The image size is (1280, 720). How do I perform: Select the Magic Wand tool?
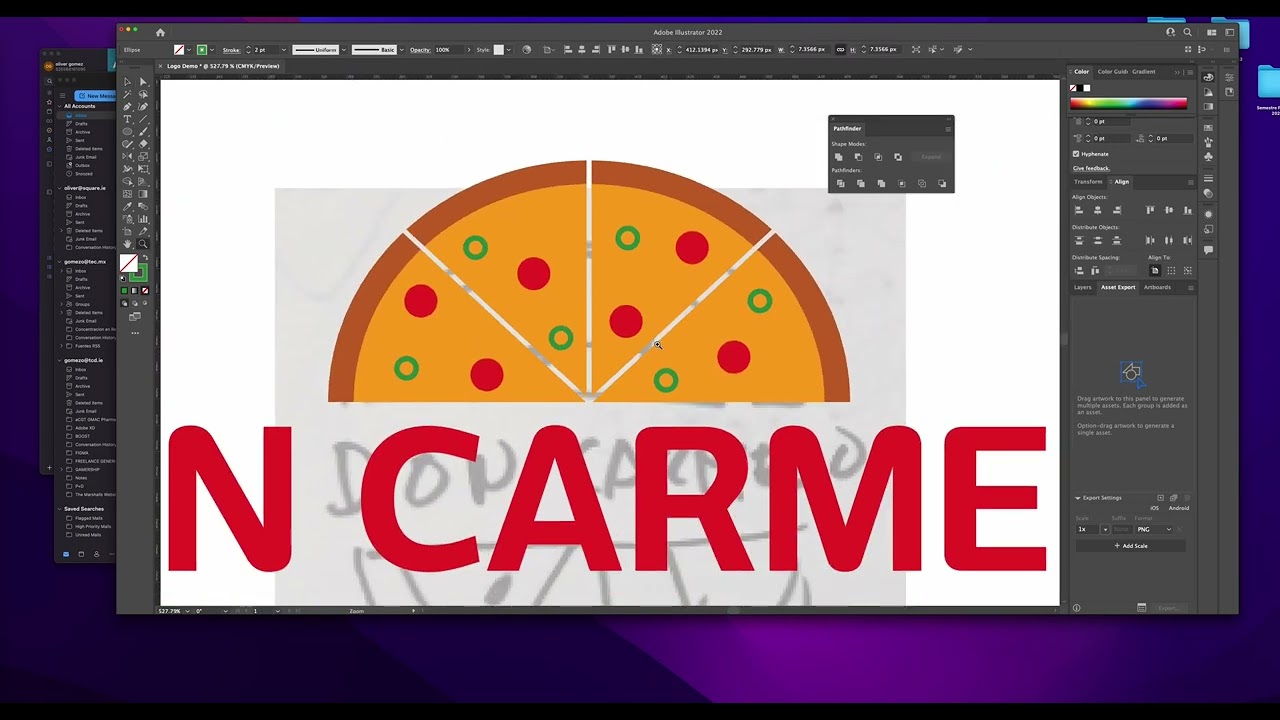click(127, 95)
